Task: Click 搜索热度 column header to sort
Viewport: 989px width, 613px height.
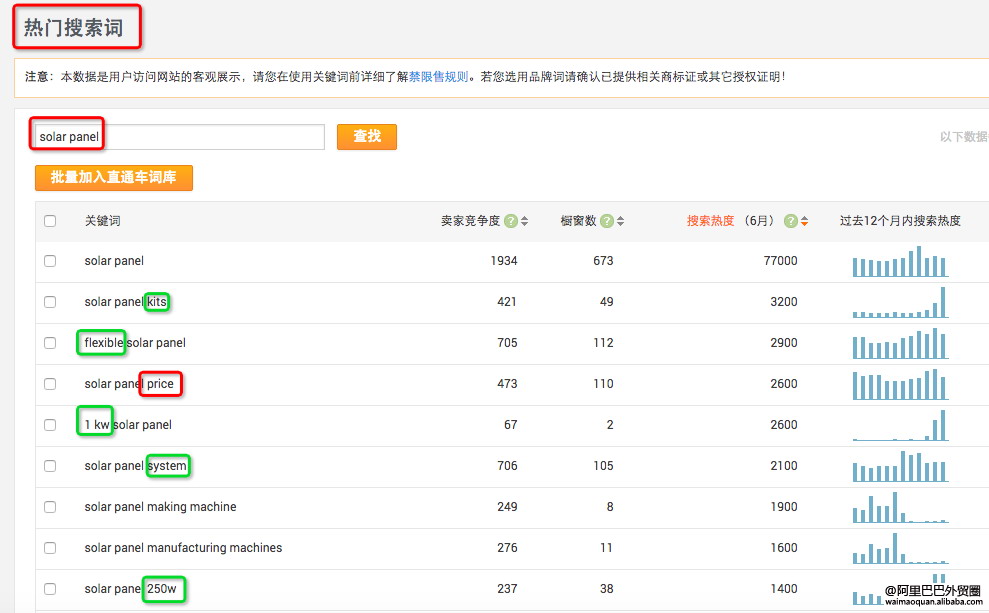Action: coord(710,221)
